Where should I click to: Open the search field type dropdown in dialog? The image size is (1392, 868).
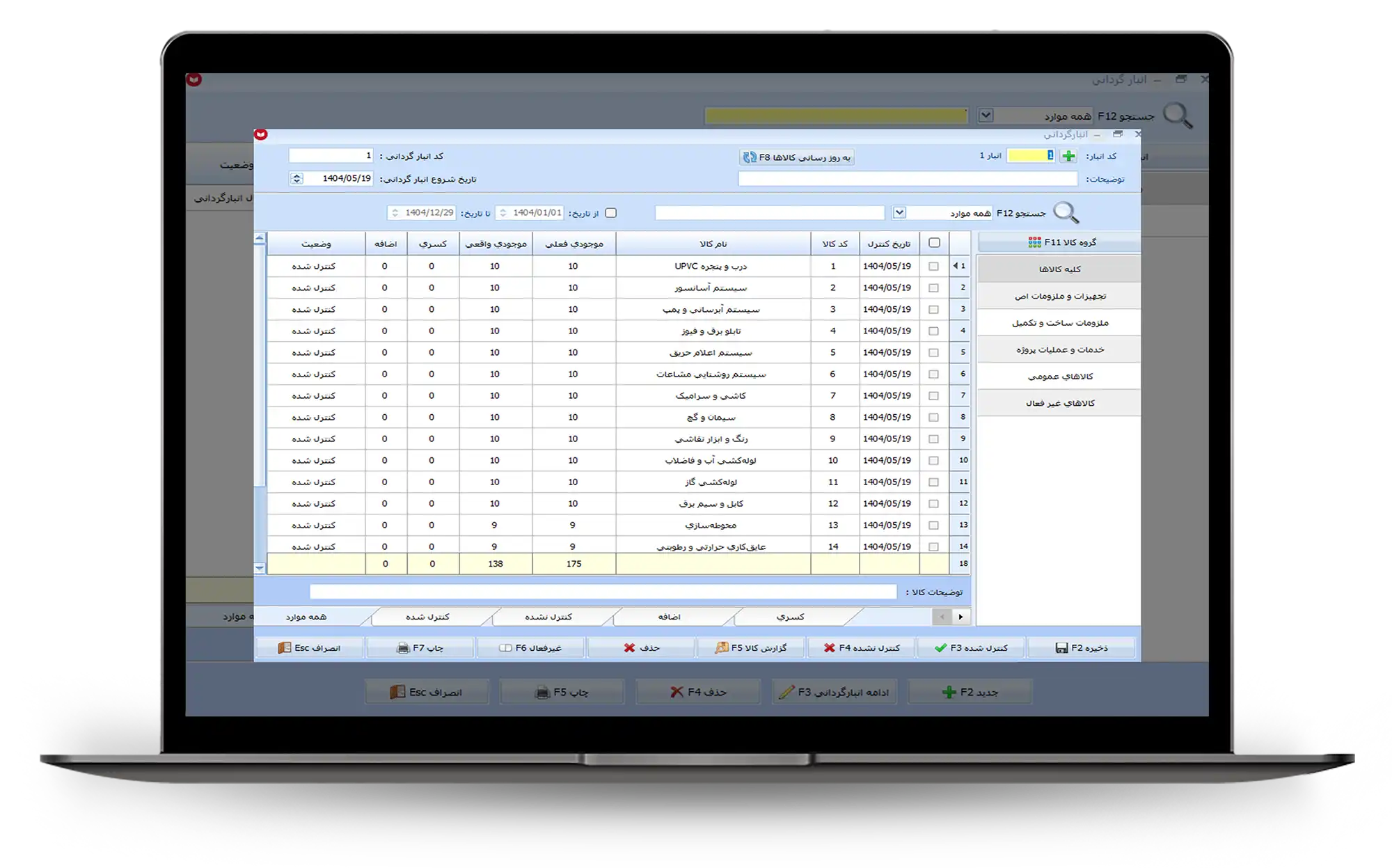pyautogui.click(x=899, y=212)
